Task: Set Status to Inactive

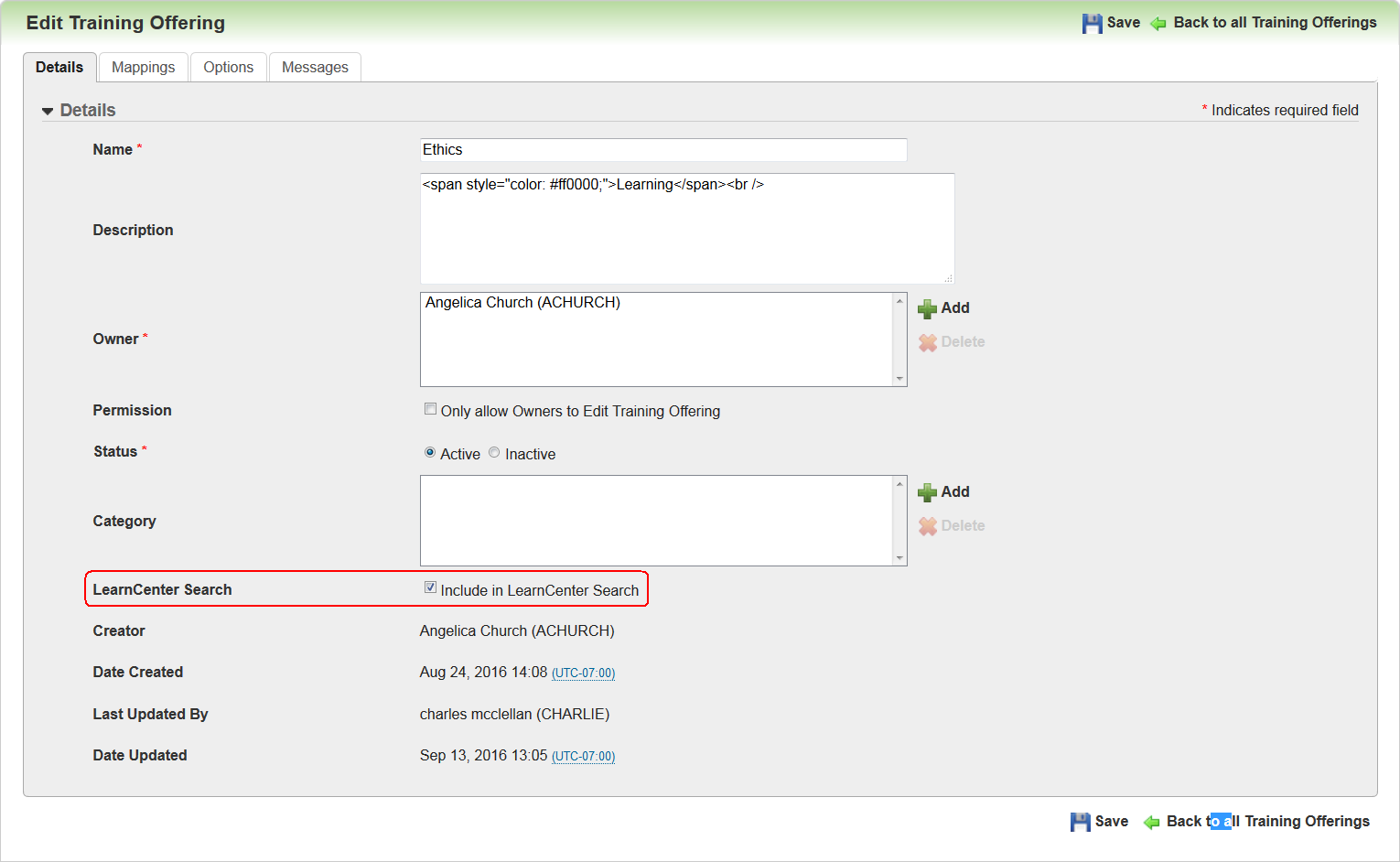Action: pos(493,451)
